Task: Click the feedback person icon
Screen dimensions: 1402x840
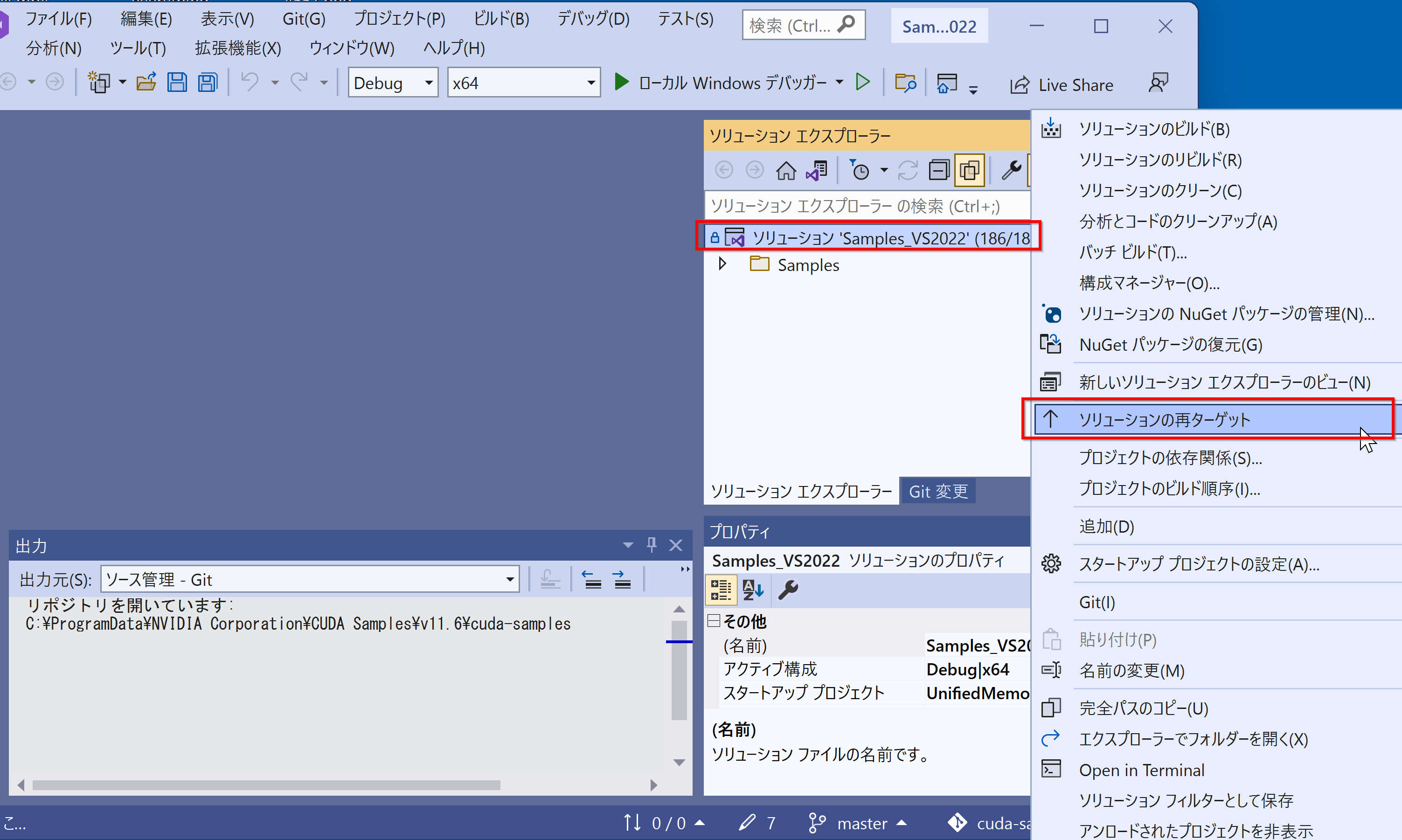Action: pyautogui.click(x=1158, y=83)
